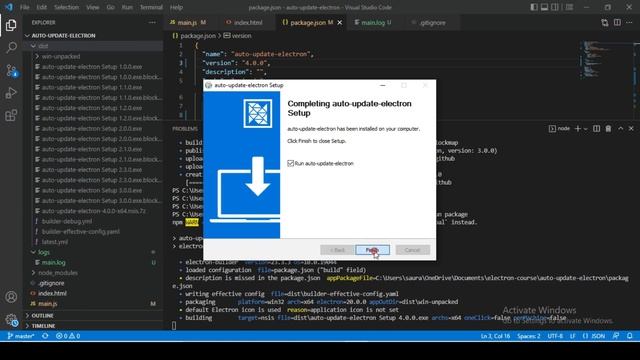Open auto-update-electron Setup 1.0.0.exe file
The image size is (640, 360).
click(x=92, y=67)
